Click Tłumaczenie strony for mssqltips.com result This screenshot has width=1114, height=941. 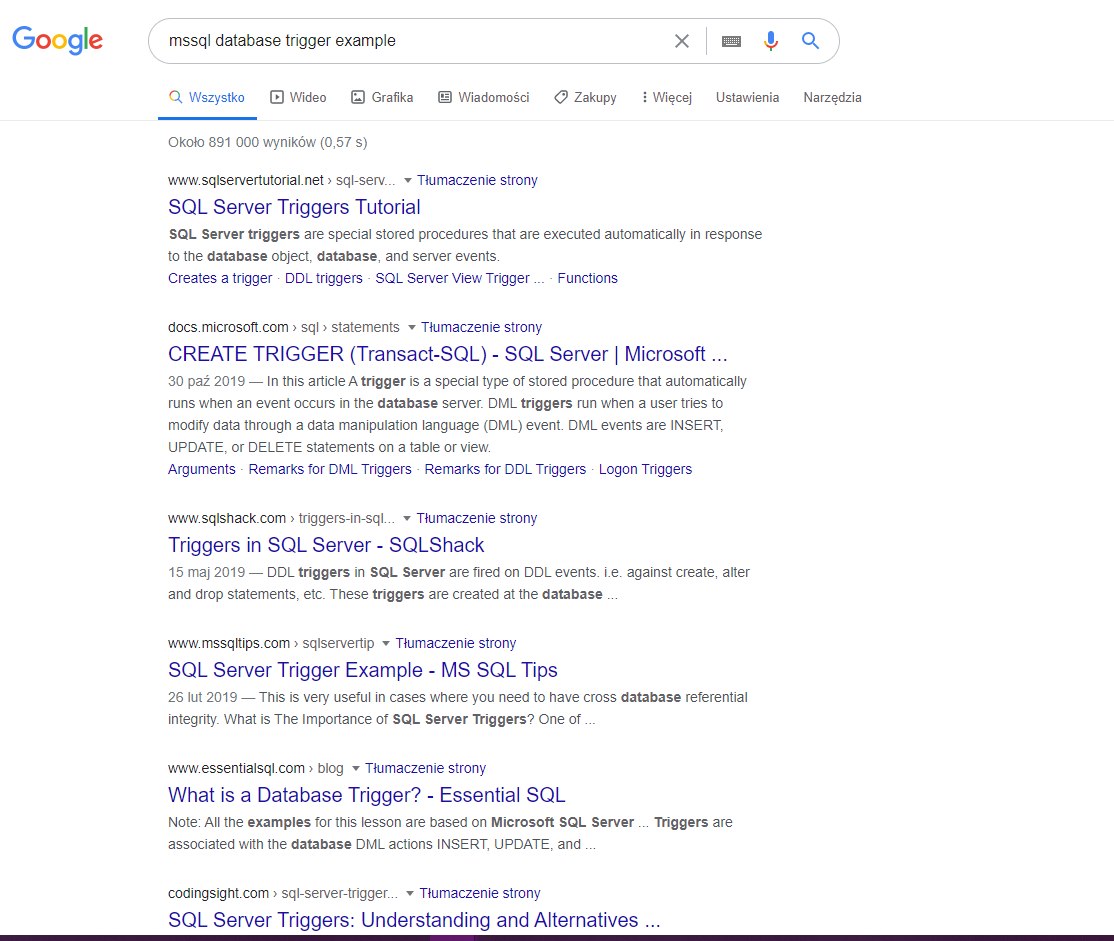[x=456, y=643]
